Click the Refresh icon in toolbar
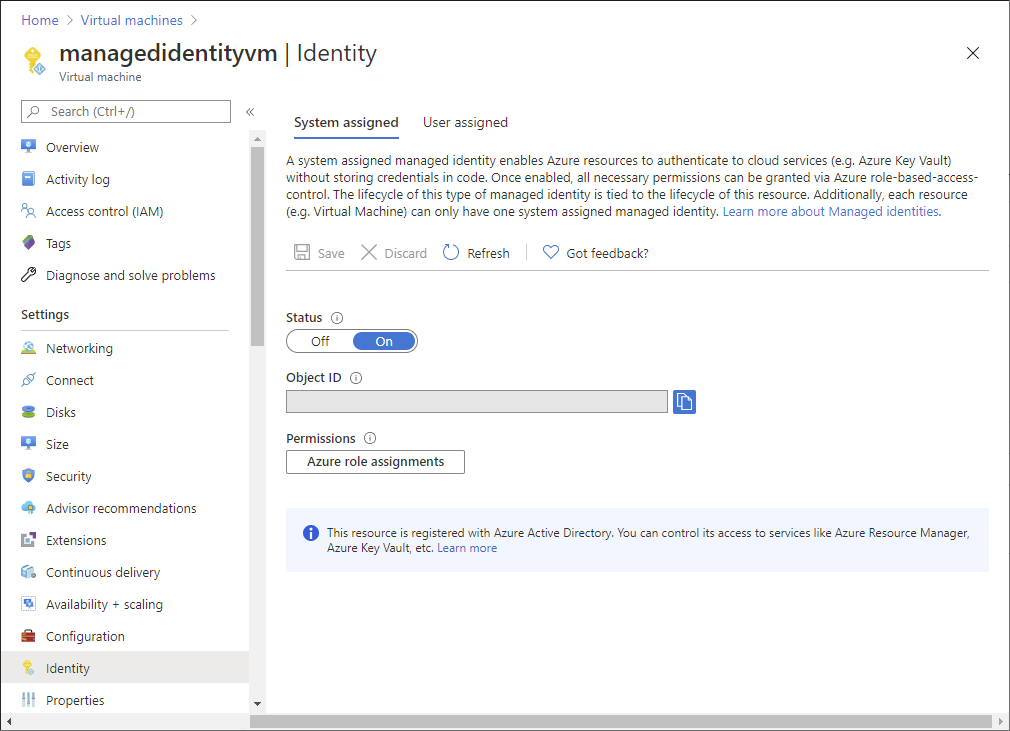1010x731 pixels. pyautogui.click(x=451, y=253)
